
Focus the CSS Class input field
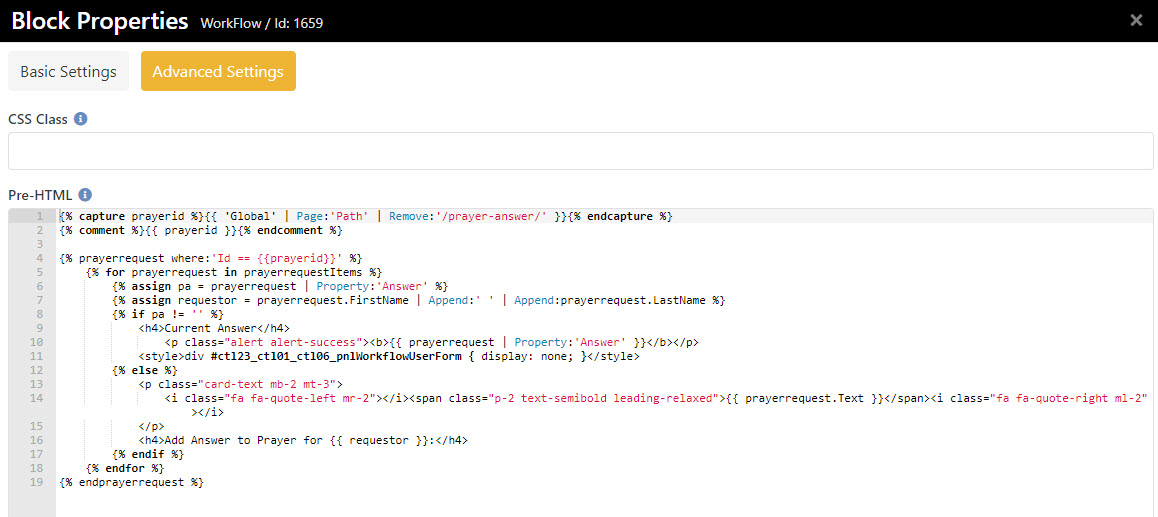click(580, 151)
